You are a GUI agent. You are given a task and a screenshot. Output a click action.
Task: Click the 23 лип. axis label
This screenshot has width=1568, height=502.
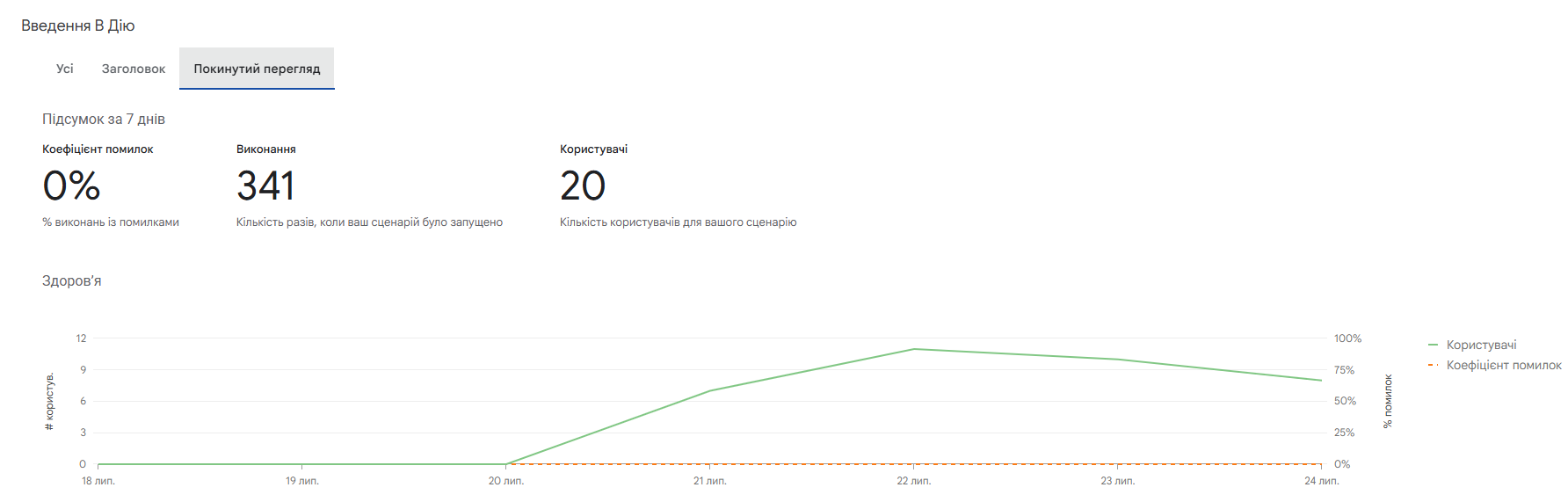point(1118,481)
